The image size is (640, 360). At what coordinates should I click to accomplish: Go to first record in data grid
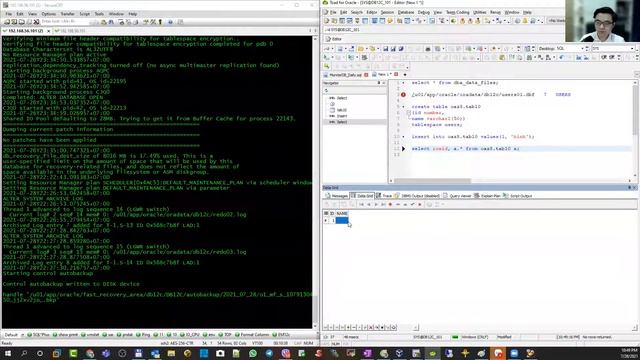(361, 204)
